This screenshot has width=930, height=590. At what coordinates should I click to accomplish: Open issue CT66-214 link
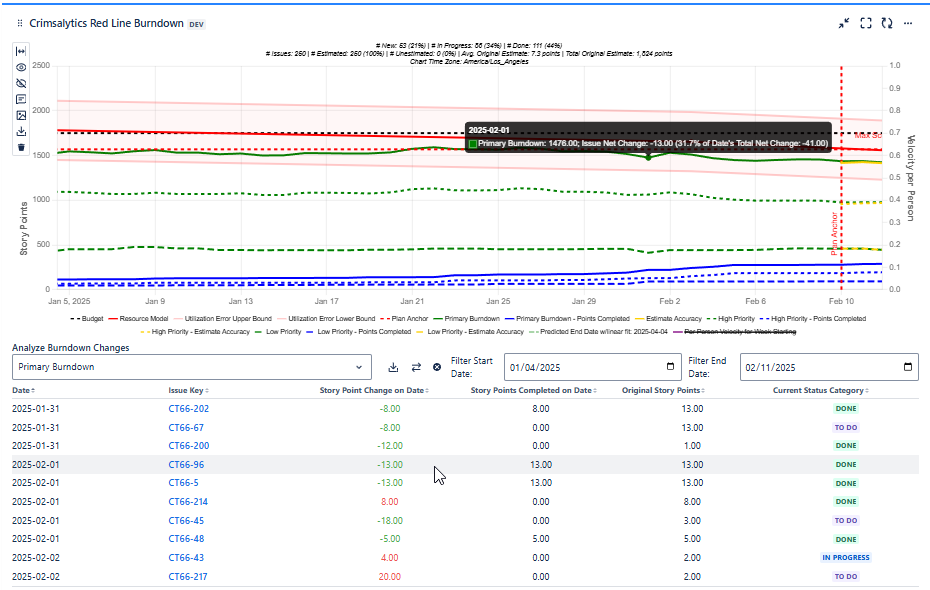coord(188,502)
